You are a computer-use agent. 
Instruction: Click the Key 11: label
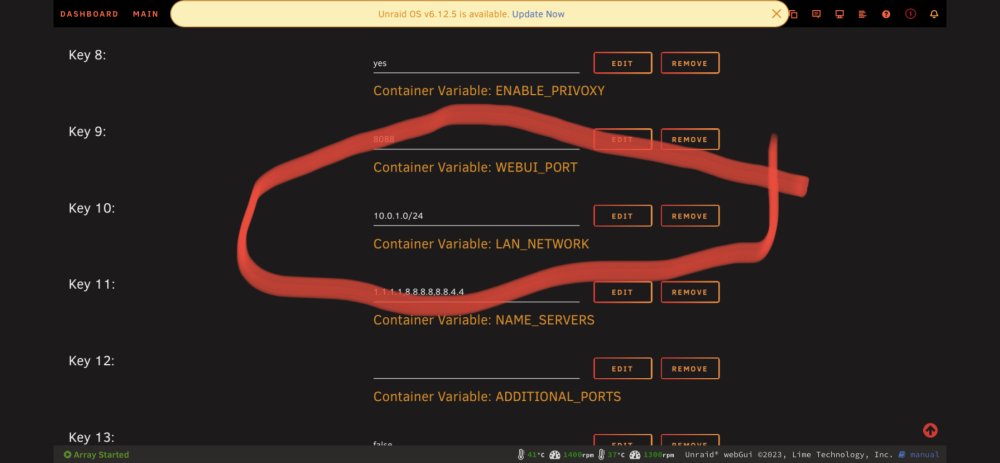click(92, 284)
